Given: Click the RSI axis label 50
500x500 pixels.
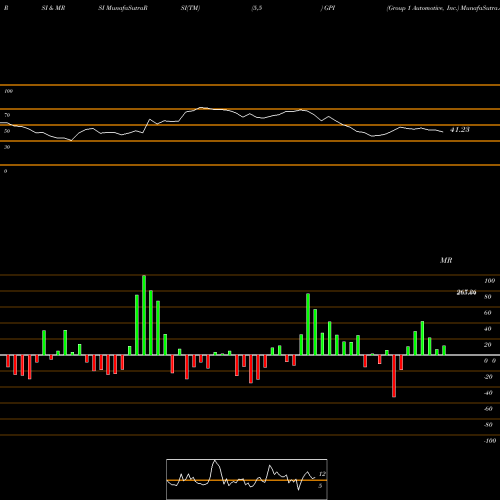Looking at the screenshot, I should tap(7, 131).
